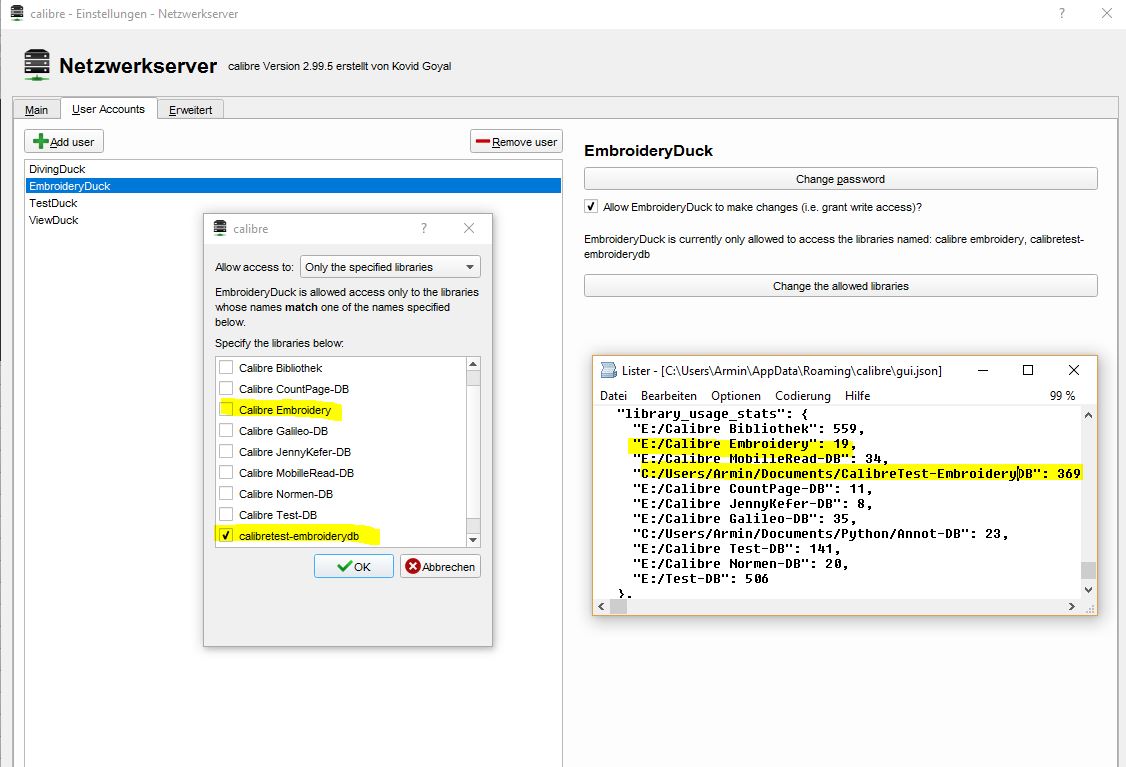
Task: Open the Bearbeiten menu in Lister
Action: click(x=669, y=396)
